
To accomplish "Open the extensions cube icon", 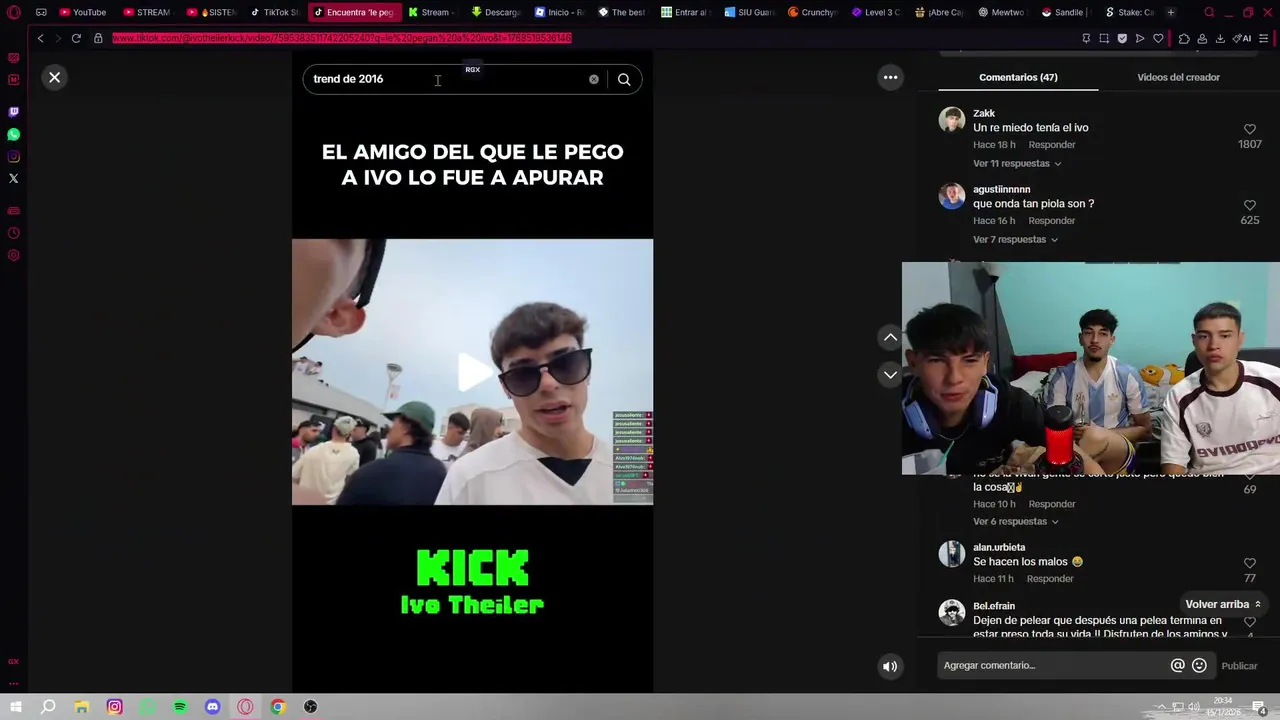I will pos(1184,38).
